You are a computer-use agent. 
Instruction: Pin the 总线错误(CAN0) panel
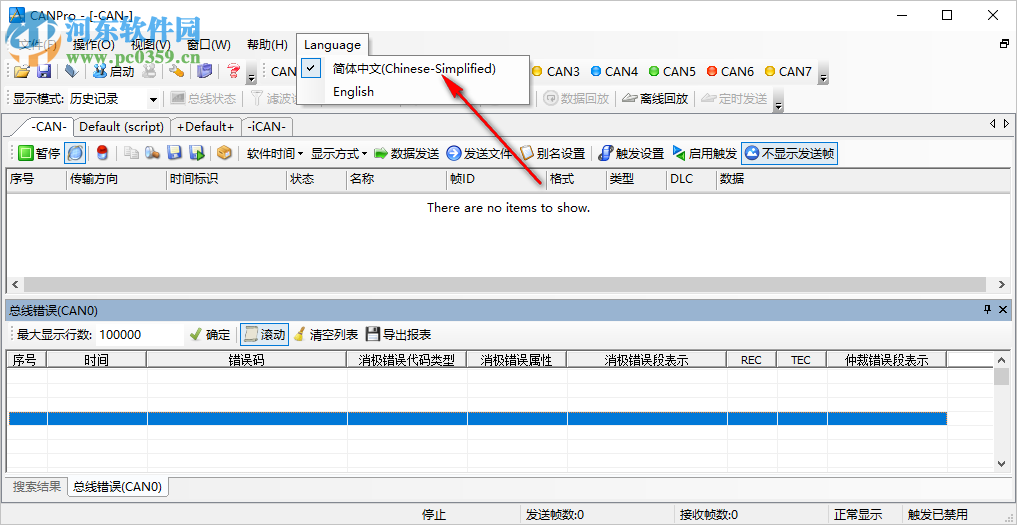point(988,310)
